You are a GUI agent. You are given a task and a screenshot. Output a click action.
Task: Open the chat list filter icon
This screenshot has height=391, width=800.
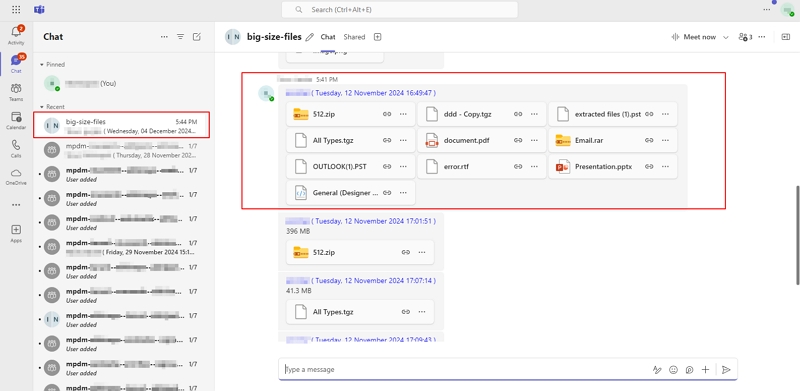coord(180,37)
